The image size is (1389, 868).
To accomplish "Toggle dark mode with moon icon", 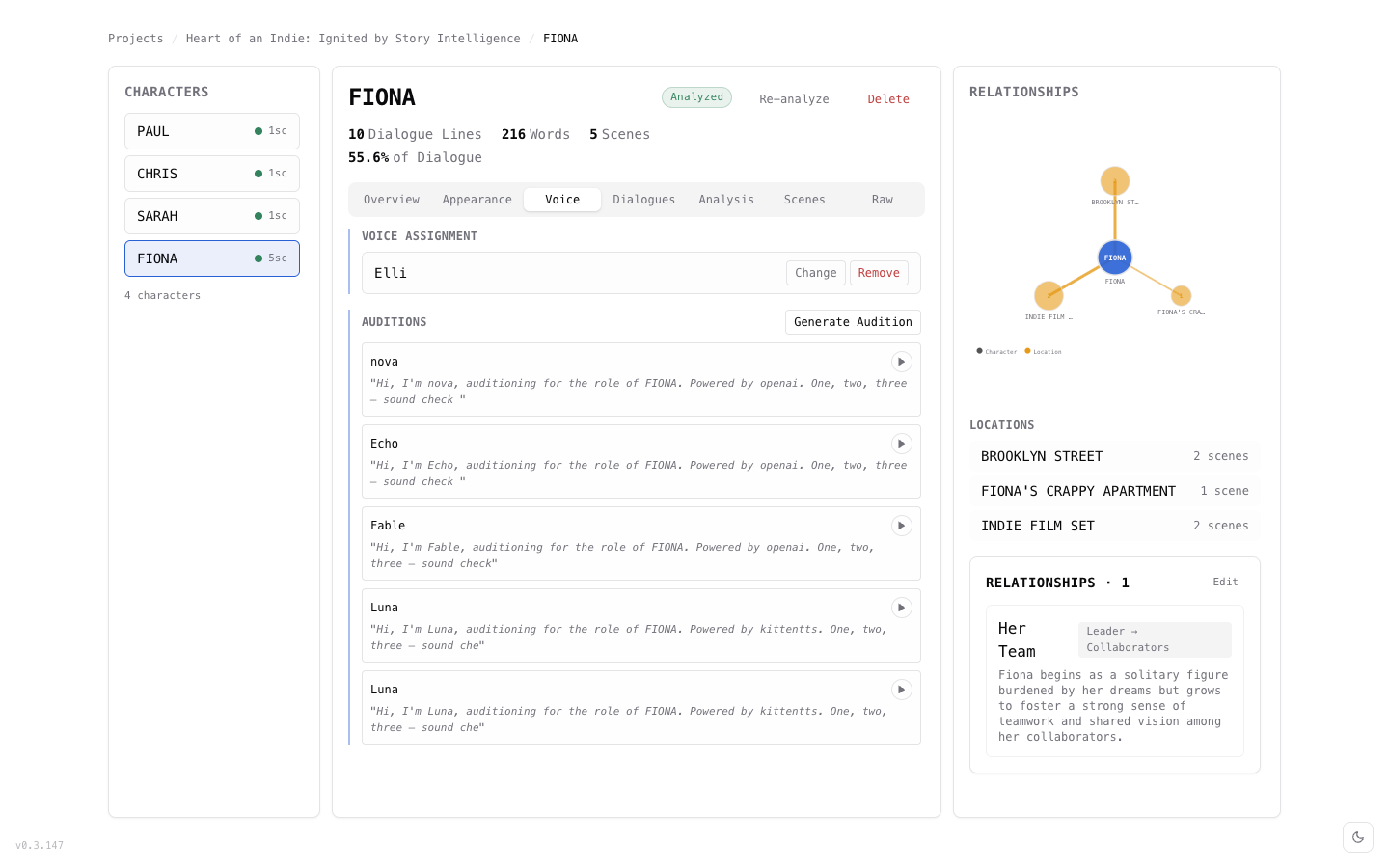I will (x=1358, y=837).
